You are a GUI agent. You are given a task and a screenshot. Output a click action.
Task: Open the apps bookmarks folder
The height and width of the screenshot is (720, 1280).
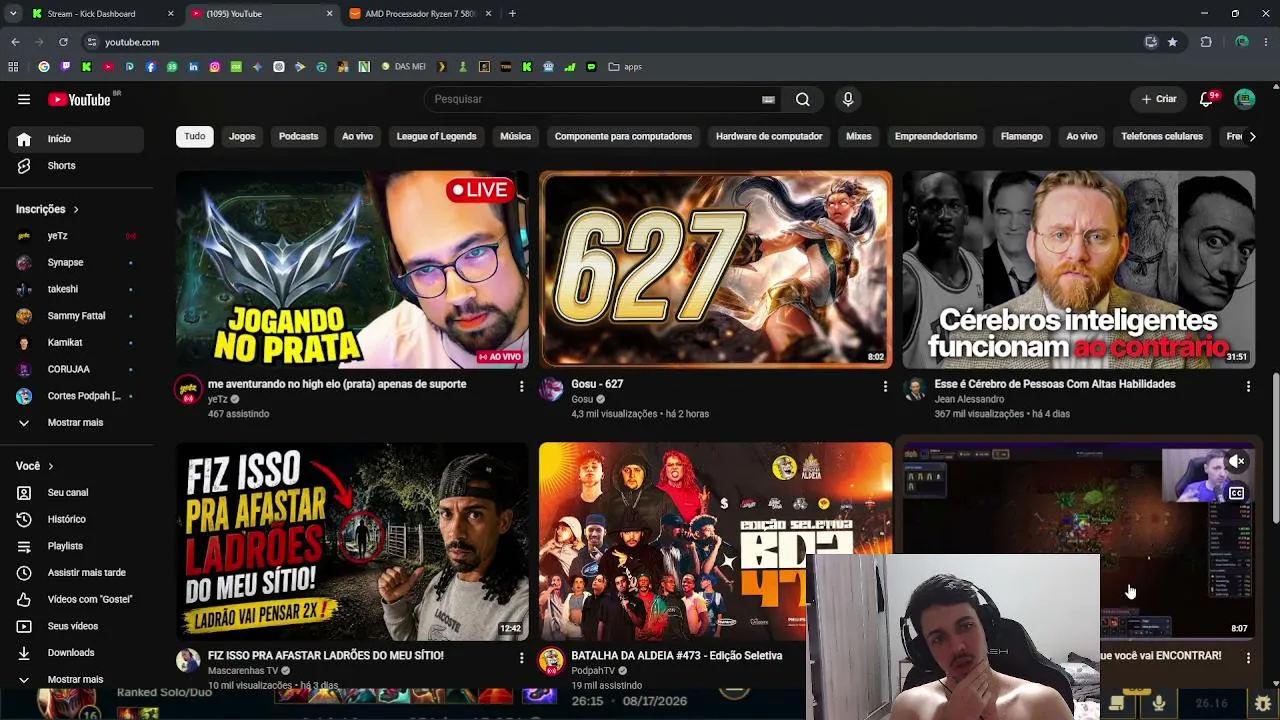point(625,67)
